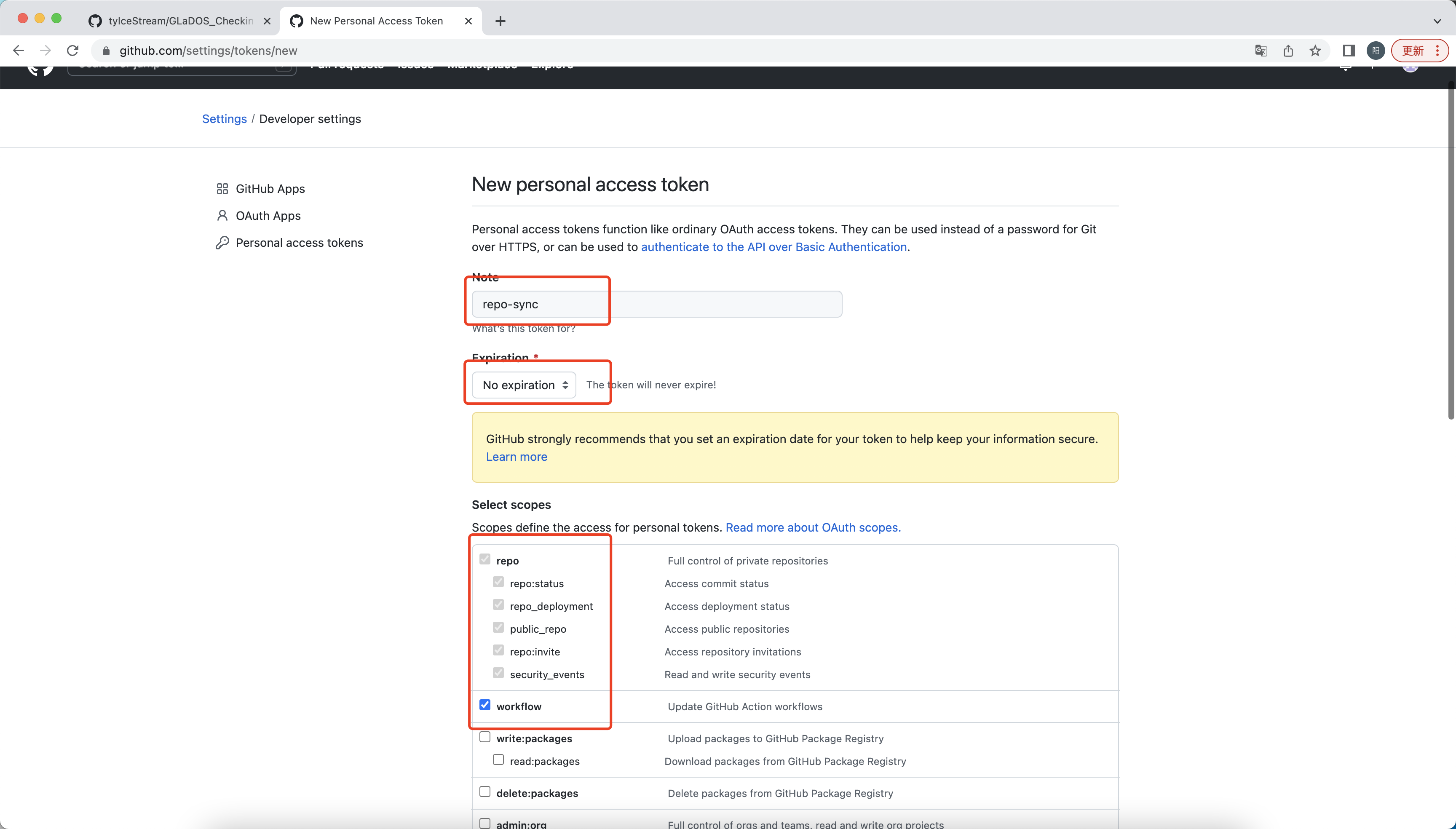Expand the tab search chevron
The width and height of the screenshot is (1456, 829).
[x=1437, y=21]
